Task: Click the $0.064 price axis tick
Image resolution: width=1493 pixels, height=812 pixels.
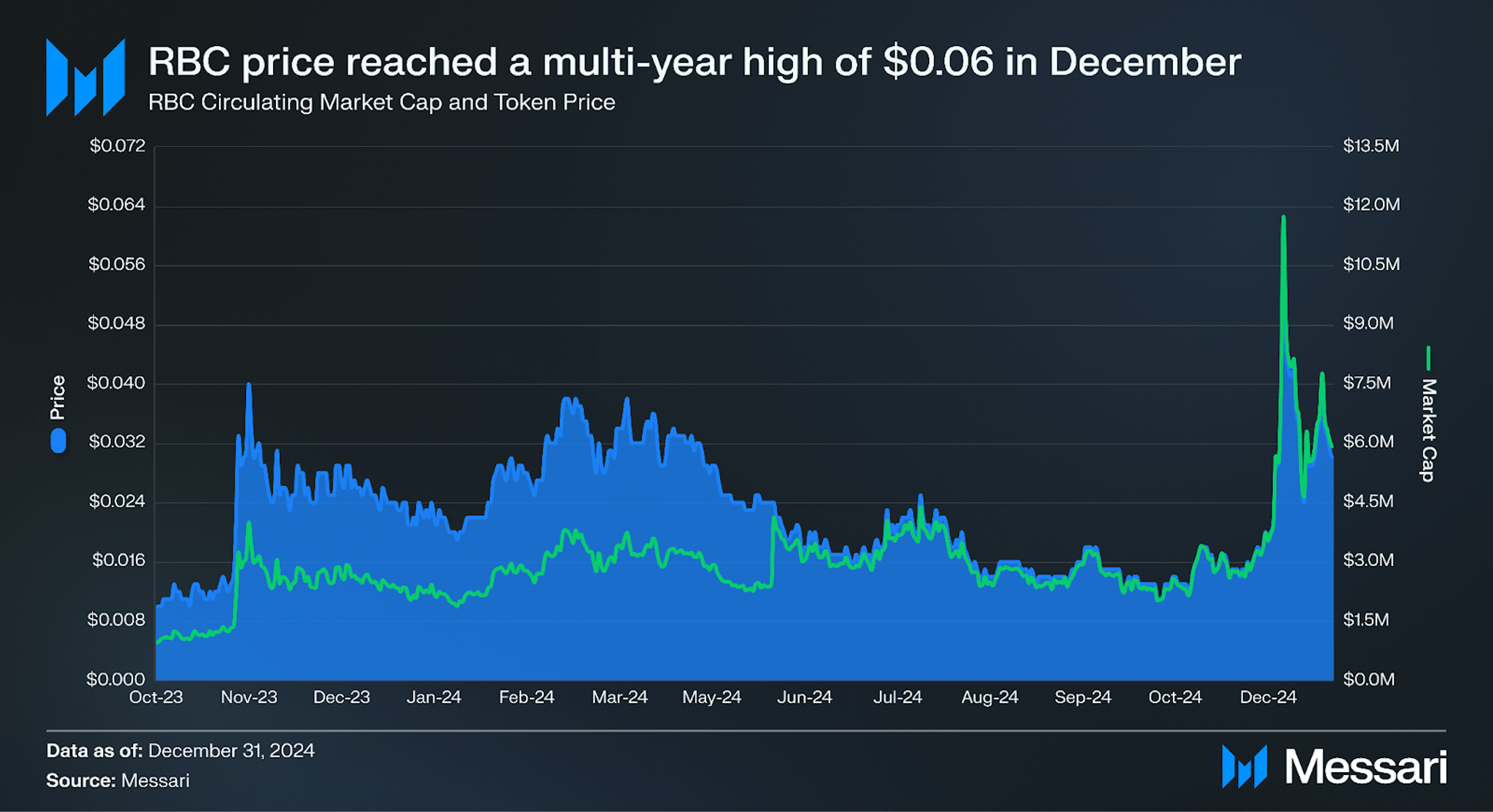Action: [x=116, y=205]
